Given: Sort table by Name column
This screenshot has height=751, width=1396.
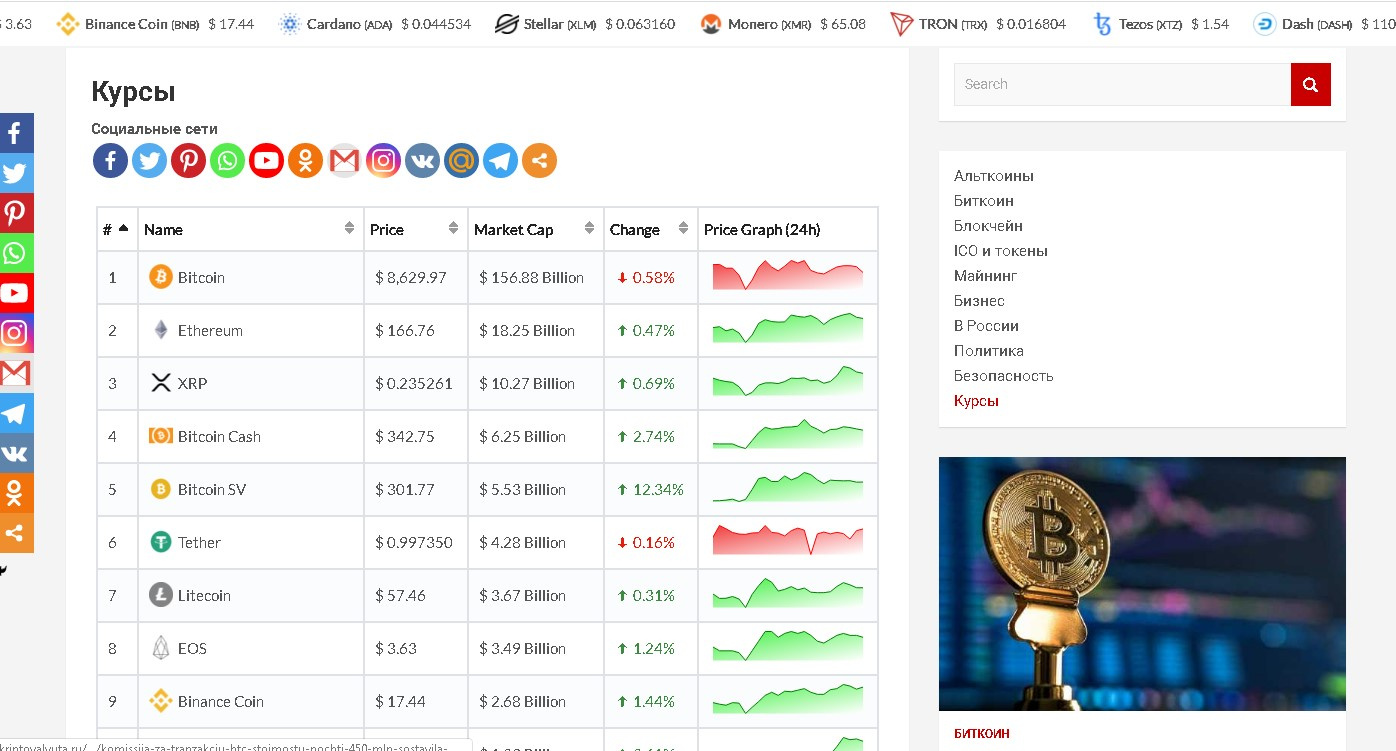Looking at the screenshot, I should [x=250, y=229].
